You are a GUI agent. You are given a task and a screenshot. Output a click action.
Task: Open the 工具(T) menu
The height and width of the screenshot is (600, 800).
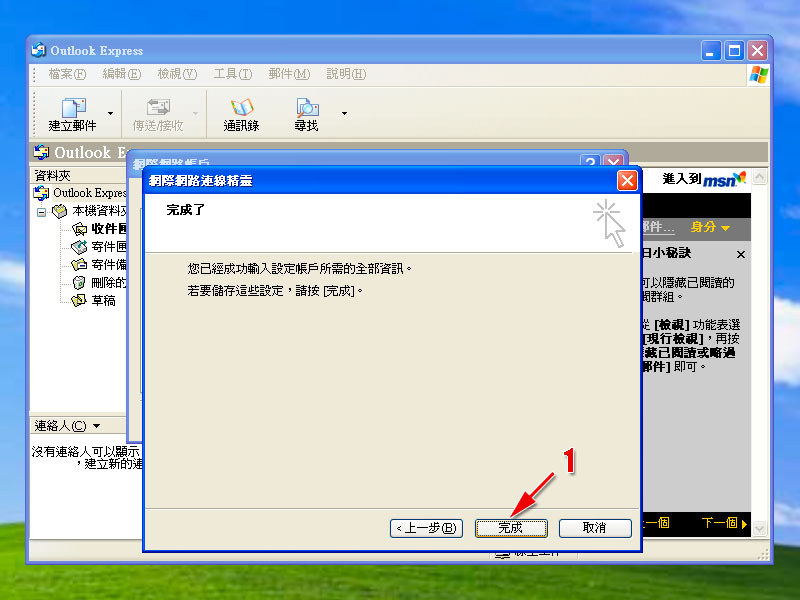(233, 74)
